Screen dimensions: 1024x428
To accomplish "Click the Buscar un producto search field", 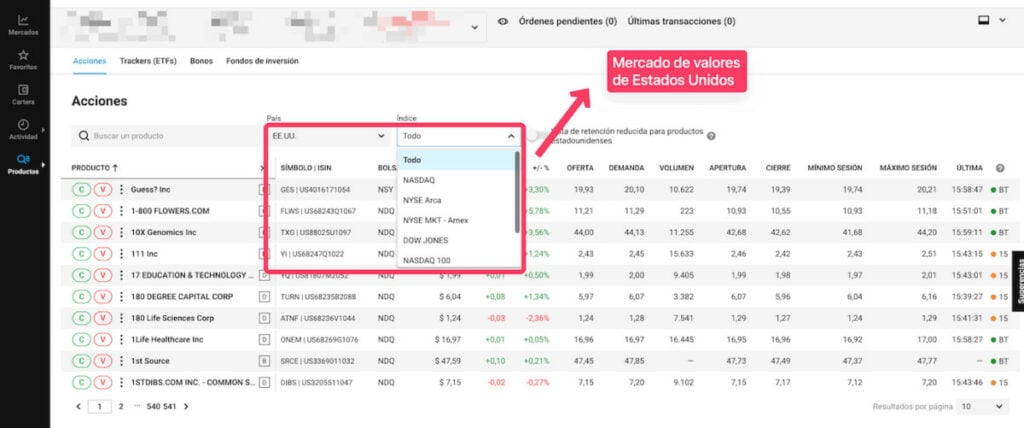I will point(167,136).
